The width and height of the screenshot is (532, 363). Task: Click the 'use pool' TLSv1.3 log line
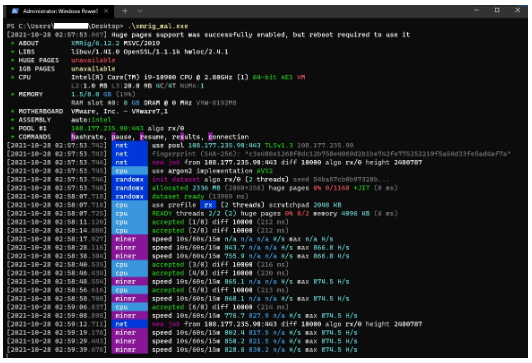click(252, 146)
